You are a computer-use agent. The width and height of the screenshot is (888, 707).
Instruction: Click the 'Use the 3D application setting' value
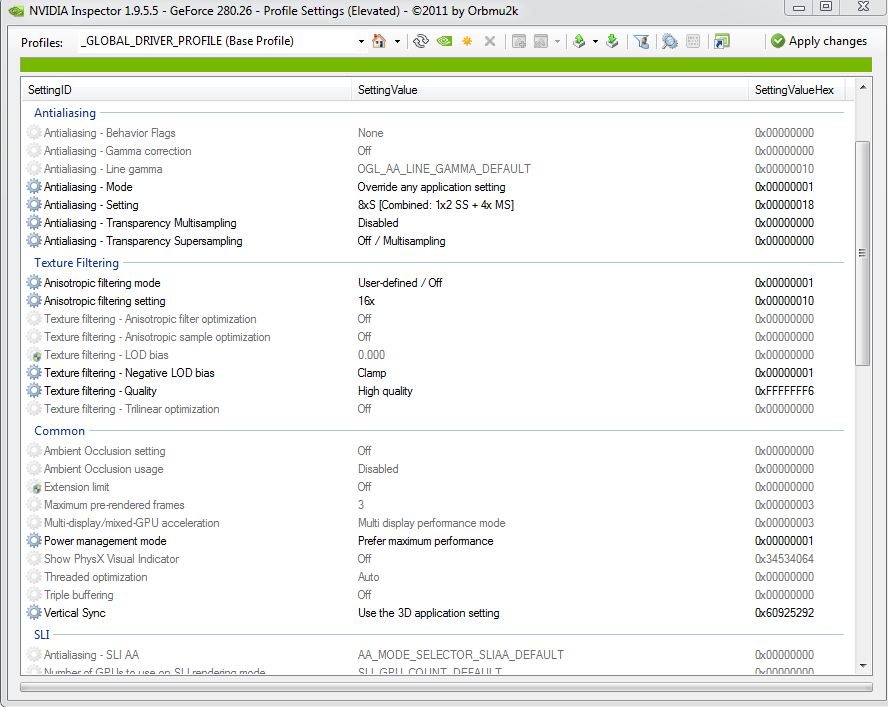(428, 613)
